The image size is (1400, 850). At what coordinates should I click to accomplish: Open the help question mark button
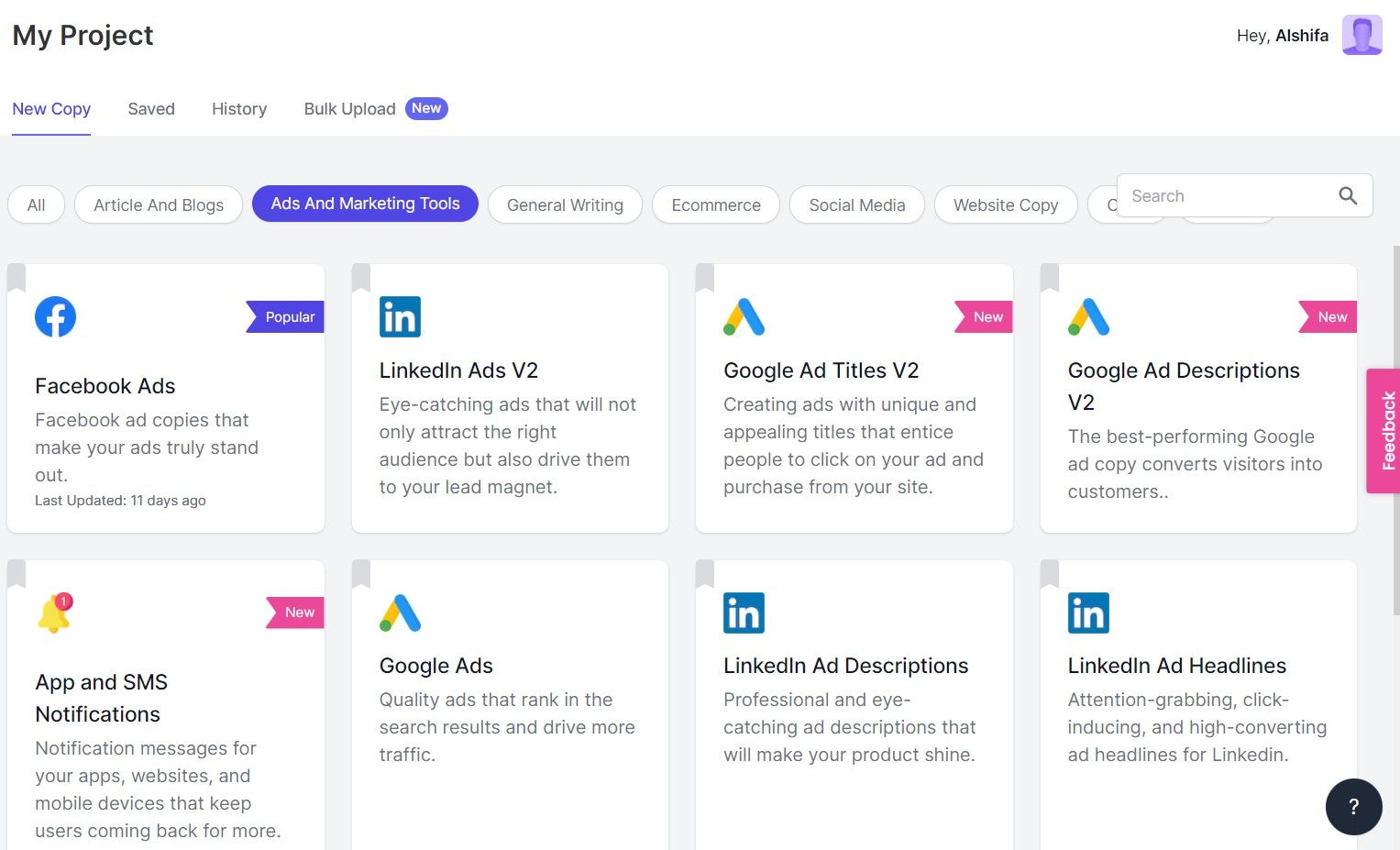(1353, 807)
